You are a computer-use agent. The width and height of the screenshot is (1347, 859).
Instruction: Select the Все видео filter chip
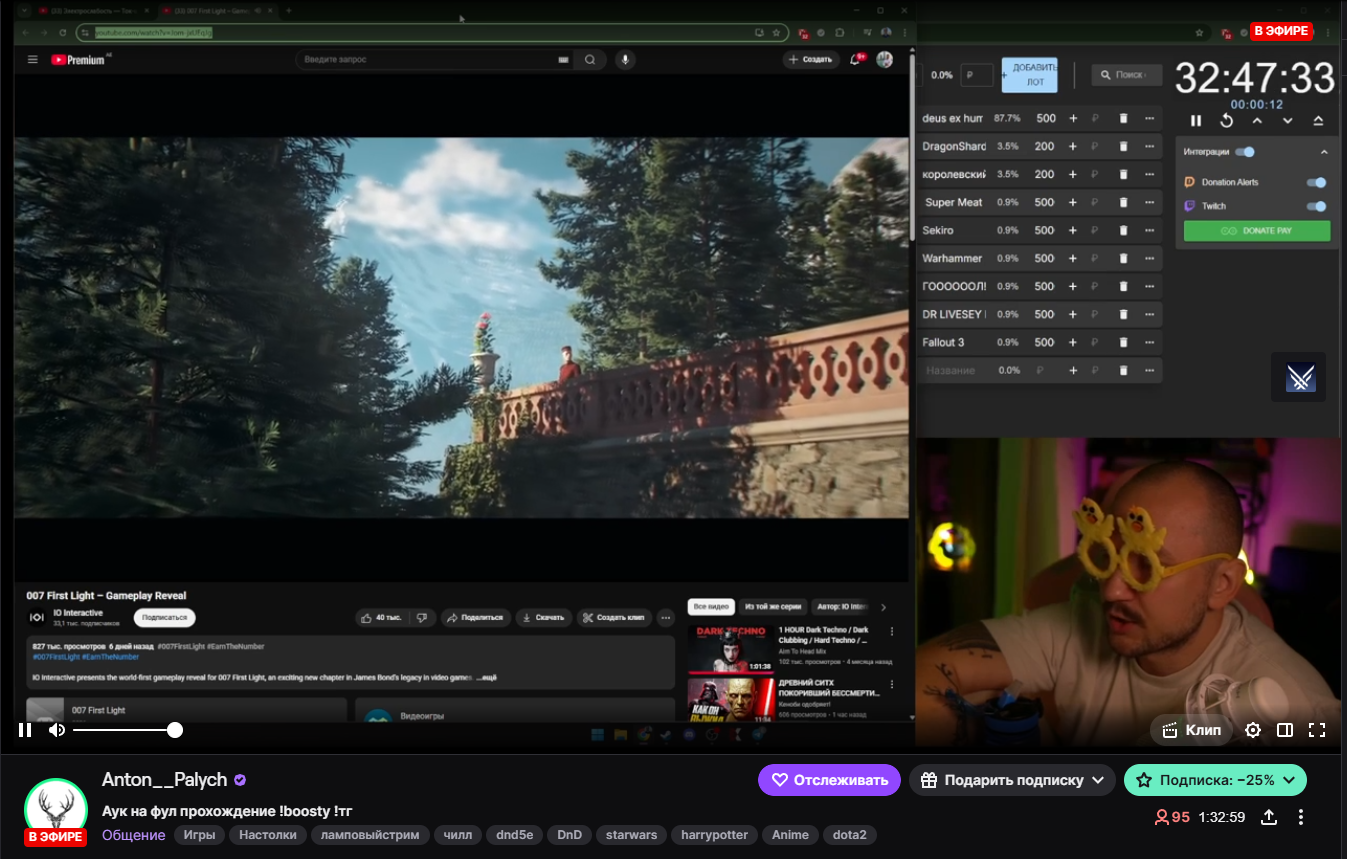click(x=712, y=607)
